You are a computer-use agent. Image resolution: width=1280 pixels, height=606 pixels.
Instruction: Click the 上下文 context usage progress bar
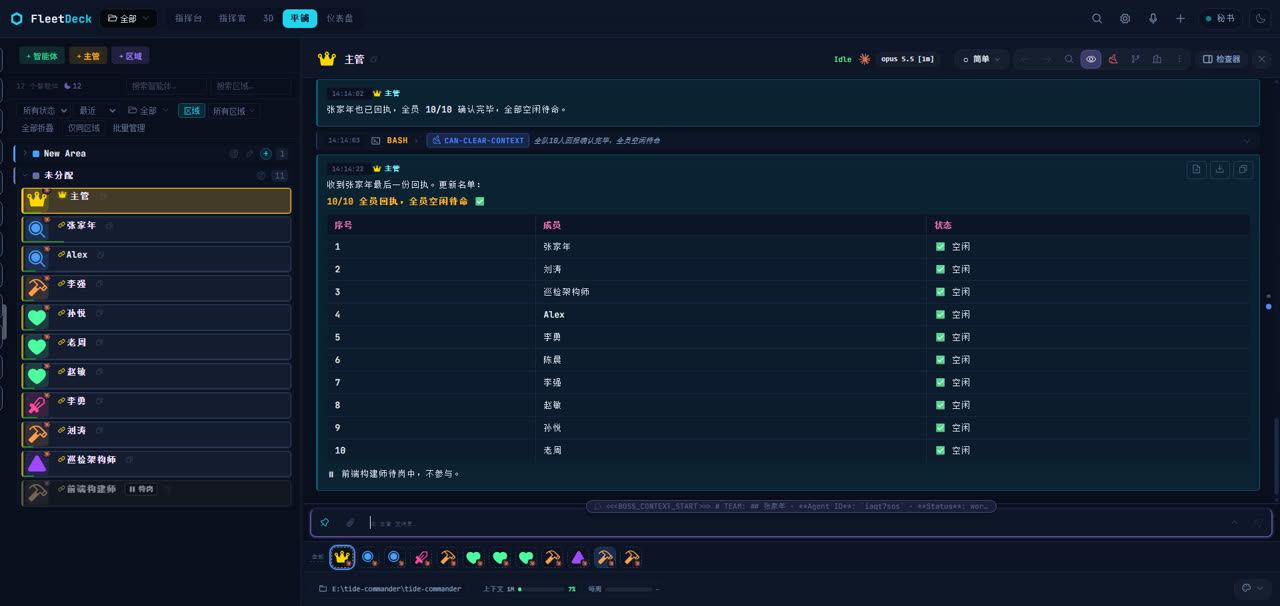coord(541,589)
